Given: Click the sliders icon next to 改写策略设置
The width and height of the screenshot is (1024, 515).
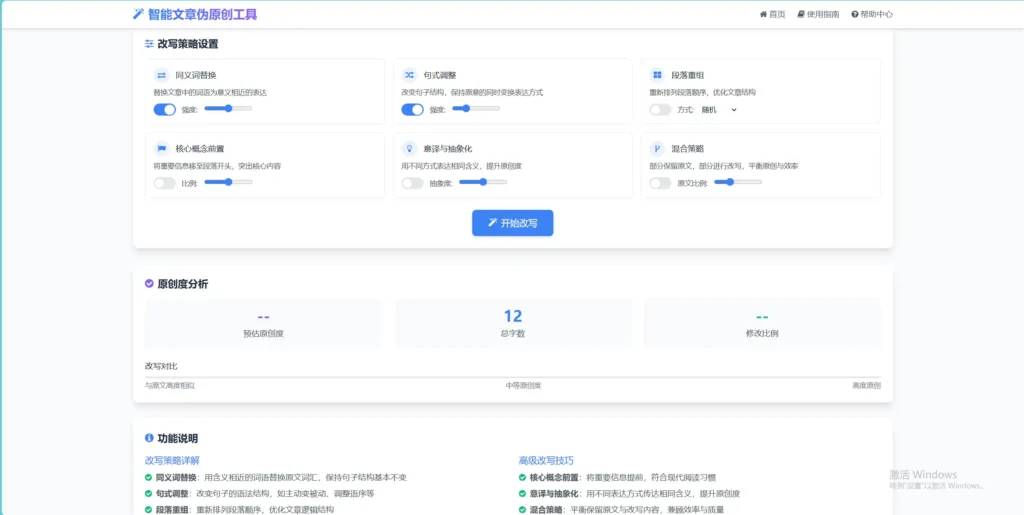Looking at the screenshot, I should click(x=150, y=44).
